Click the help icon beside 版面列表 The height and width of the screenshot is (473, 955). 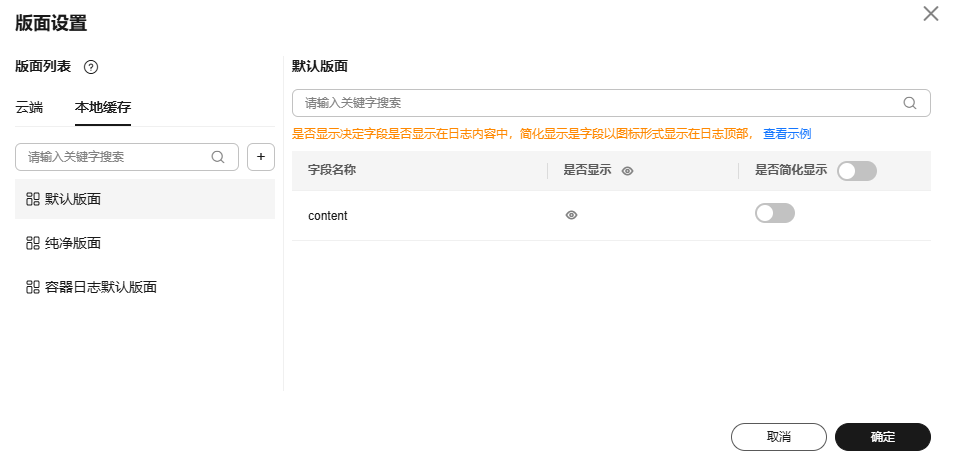pos(91,68)
